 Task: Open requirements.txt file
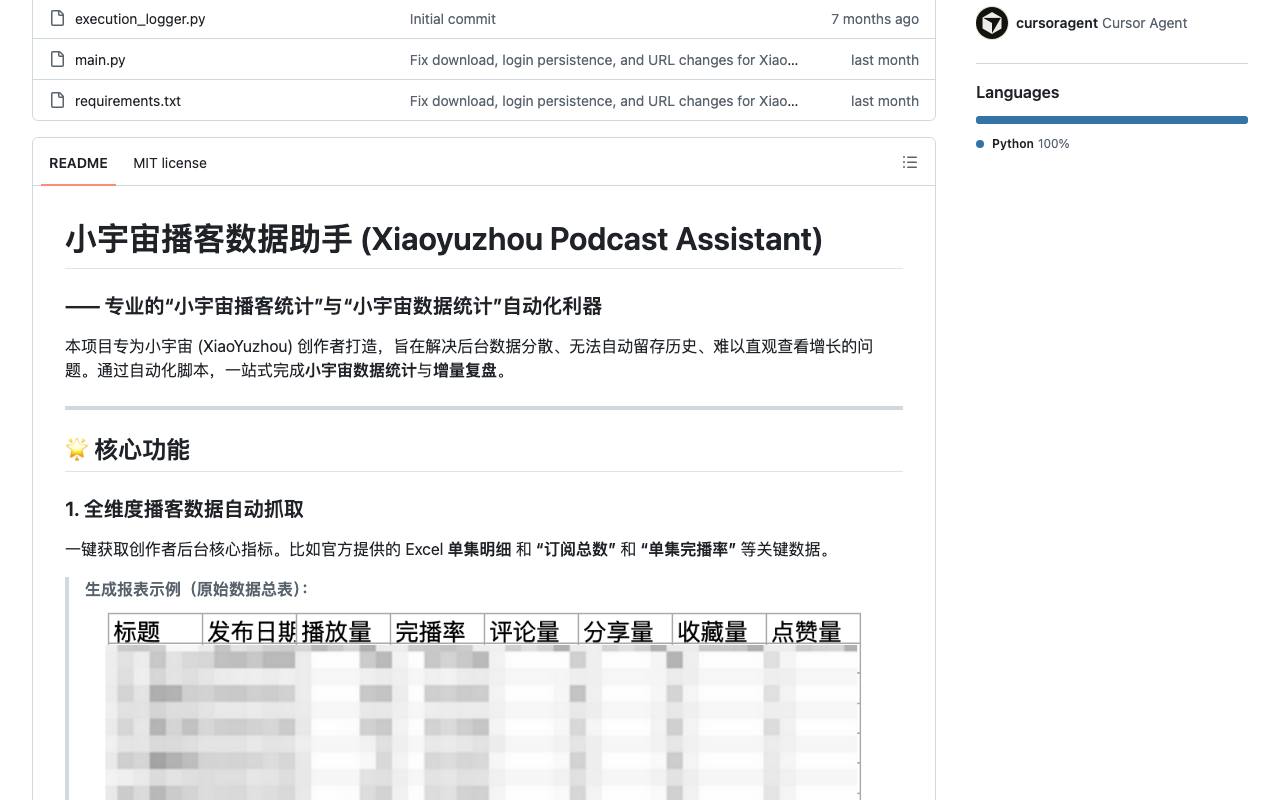coord(128,101)
